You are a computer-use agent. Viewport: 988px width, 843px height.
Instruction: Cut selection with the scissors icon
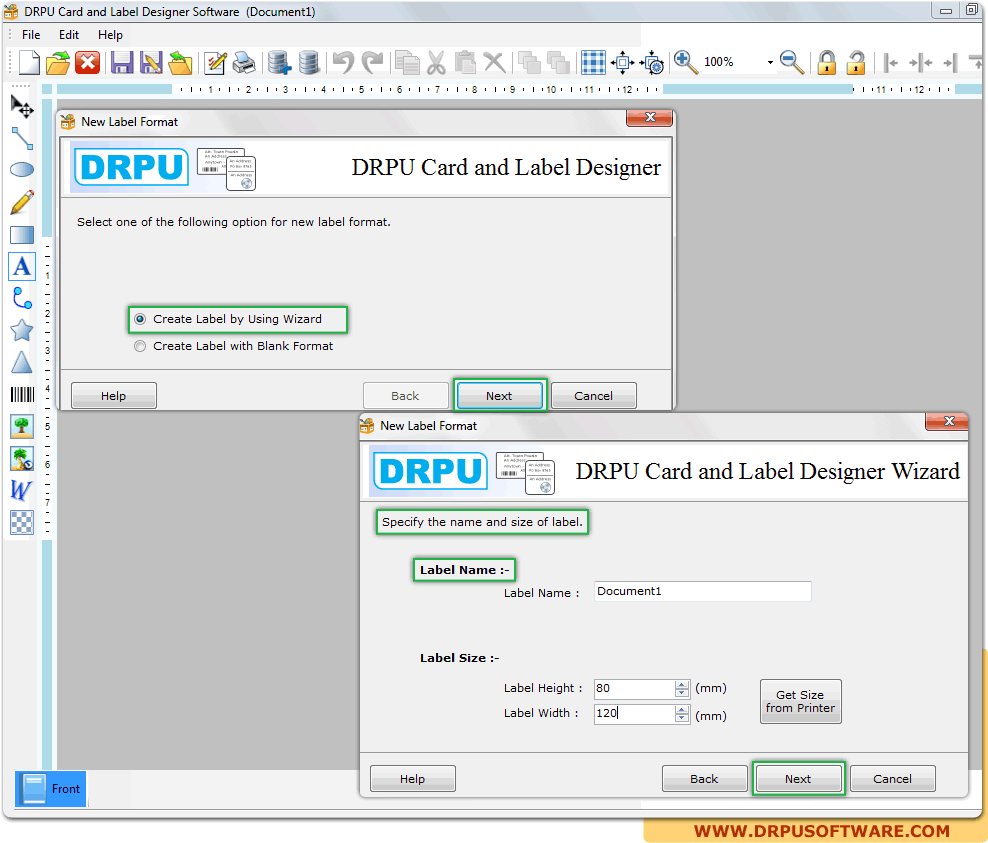click(436, 62)
